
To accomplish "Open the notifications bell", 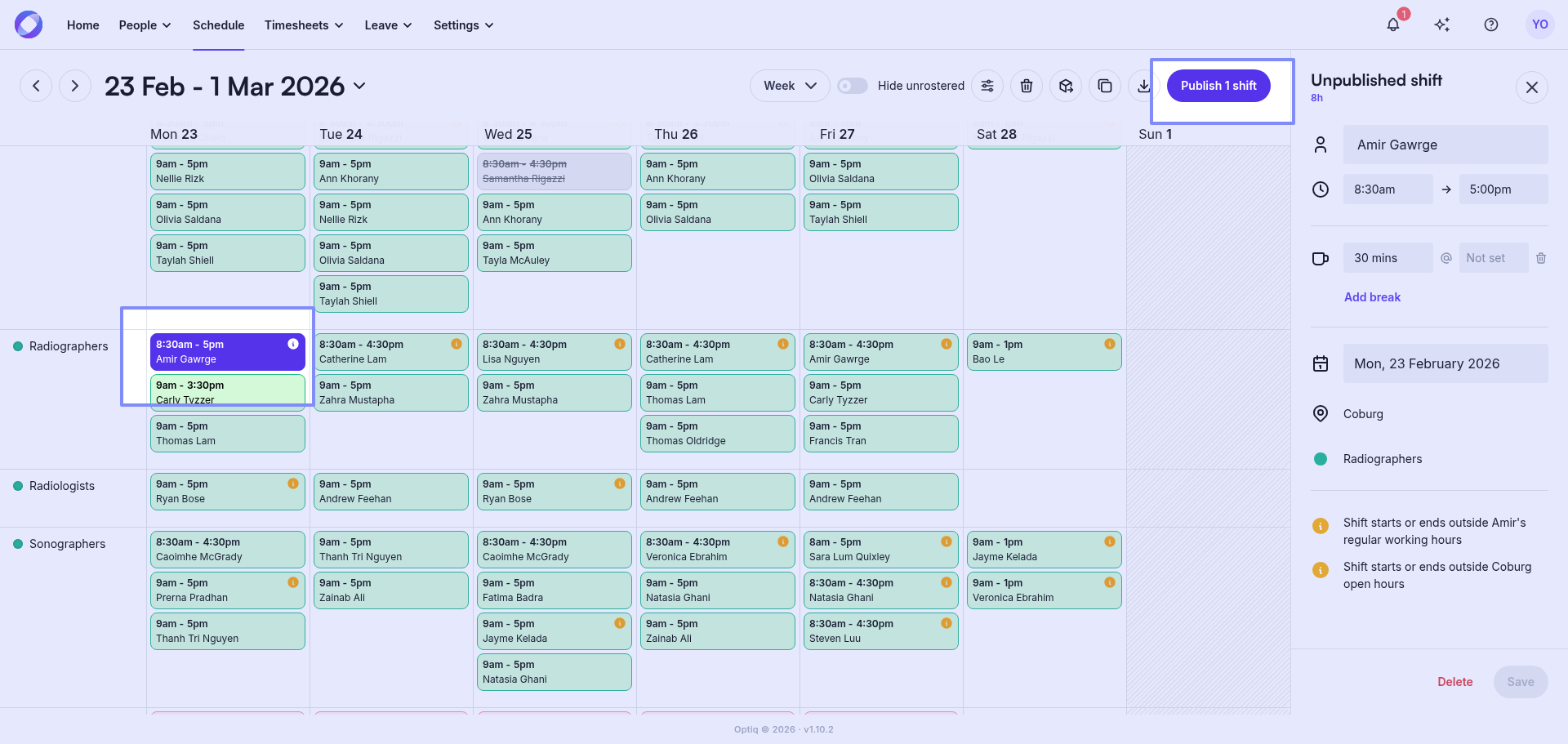I will [1393, 25].
